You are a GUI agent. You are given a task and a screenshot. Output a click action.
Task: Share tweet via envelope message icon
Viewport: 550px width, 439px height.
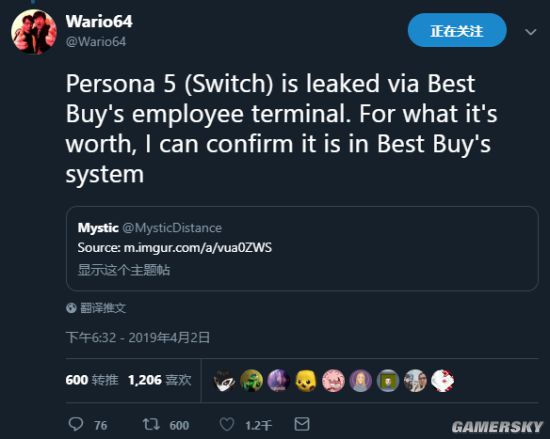pyautogui.click(x=302, y=424)
